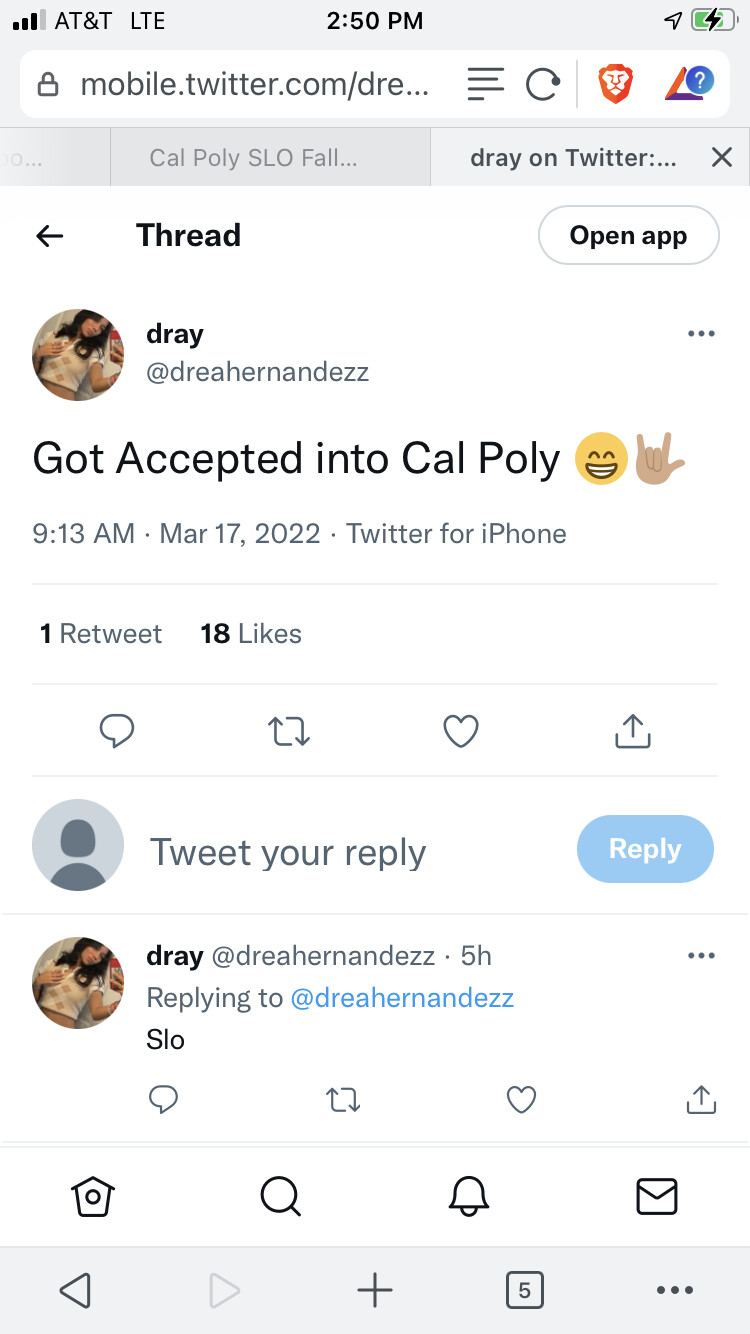Share the main tweet via upload icon
Screen dimensions: 750x1334
click(632, 732)
